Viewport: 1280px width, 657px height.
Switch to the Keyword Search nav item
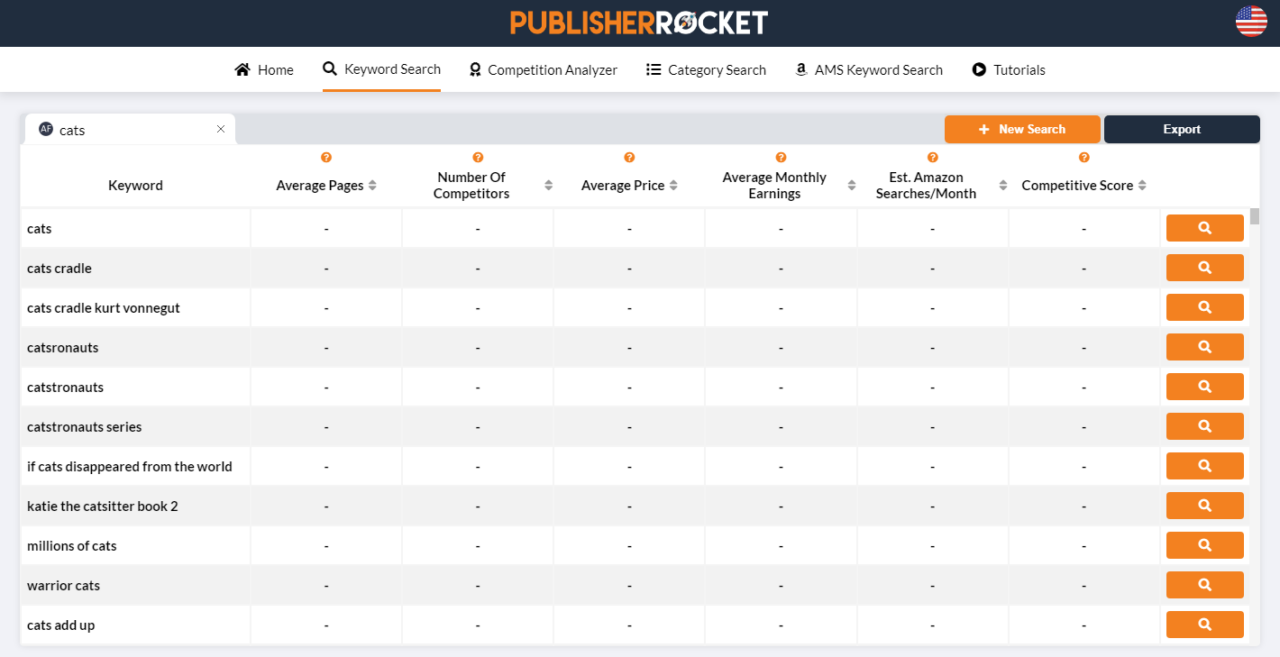pos(381,69)
